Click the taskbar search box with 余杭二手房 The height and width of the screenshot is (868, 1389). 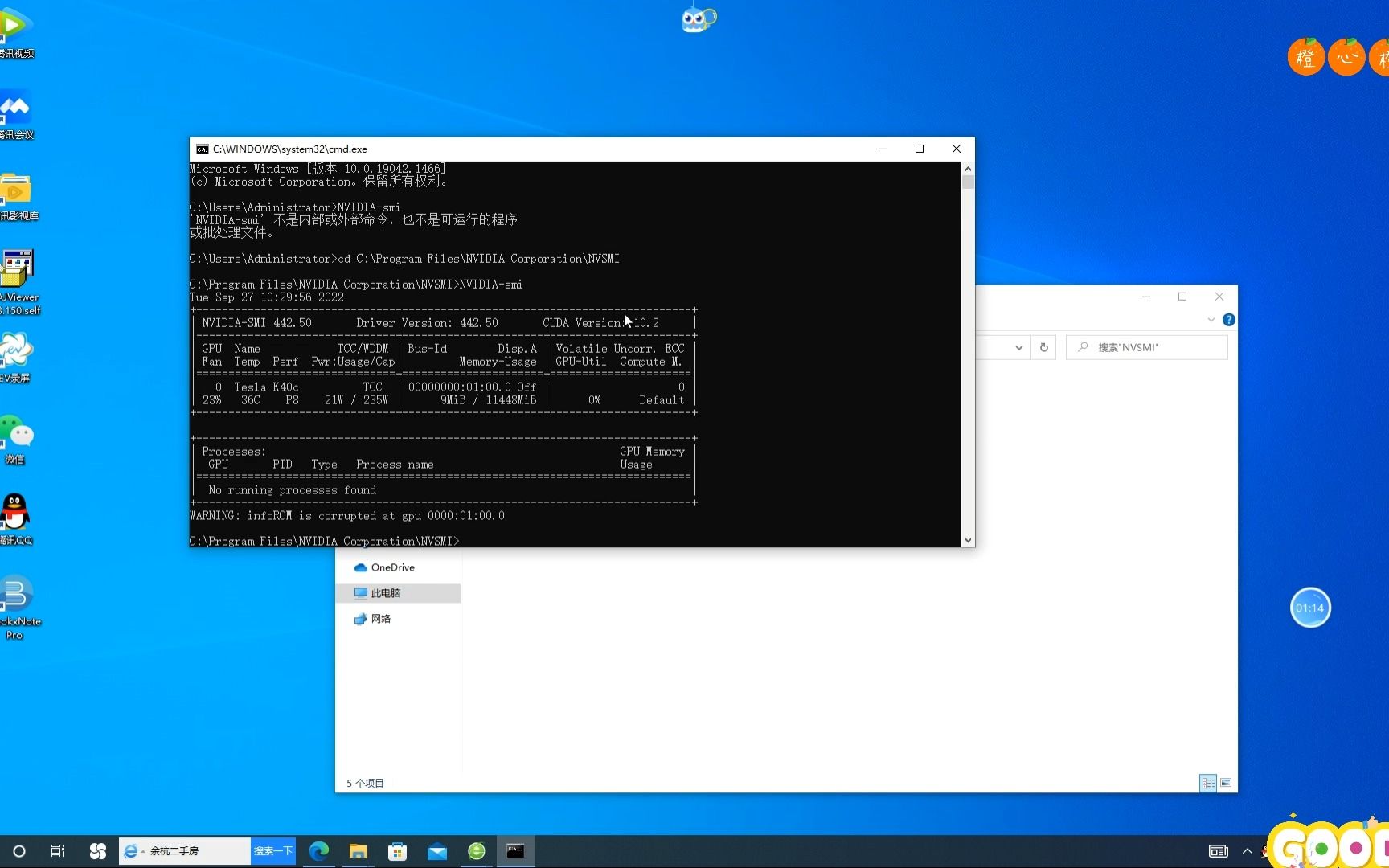186,851
